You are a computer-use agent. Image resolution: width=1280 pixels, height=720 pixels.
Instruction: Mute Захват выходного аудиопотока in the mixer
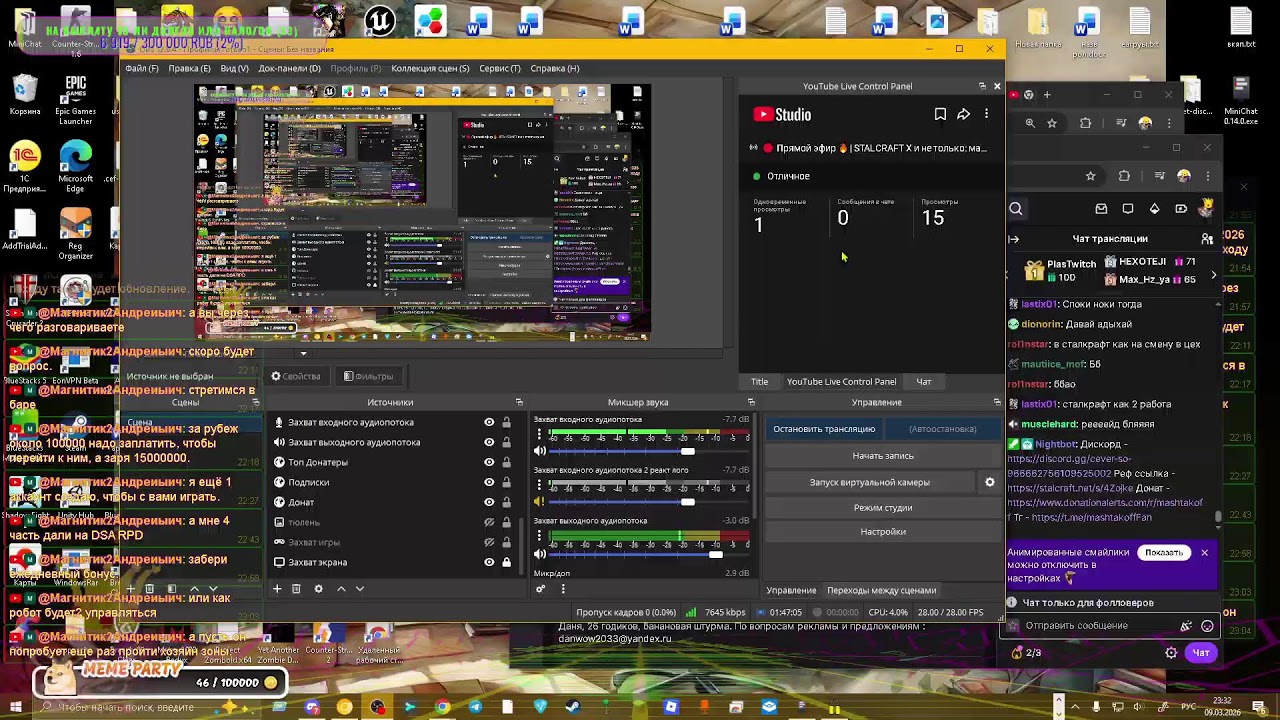coord(540,554)
